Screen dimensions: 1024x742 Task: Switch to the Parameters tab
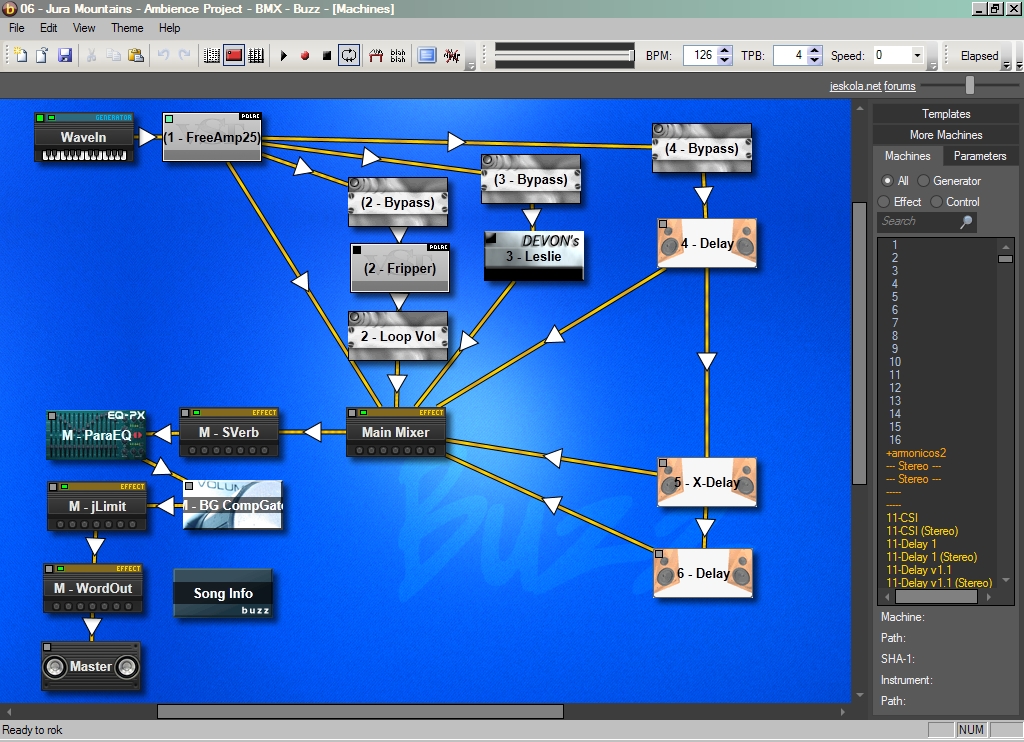tap(979, 156)
